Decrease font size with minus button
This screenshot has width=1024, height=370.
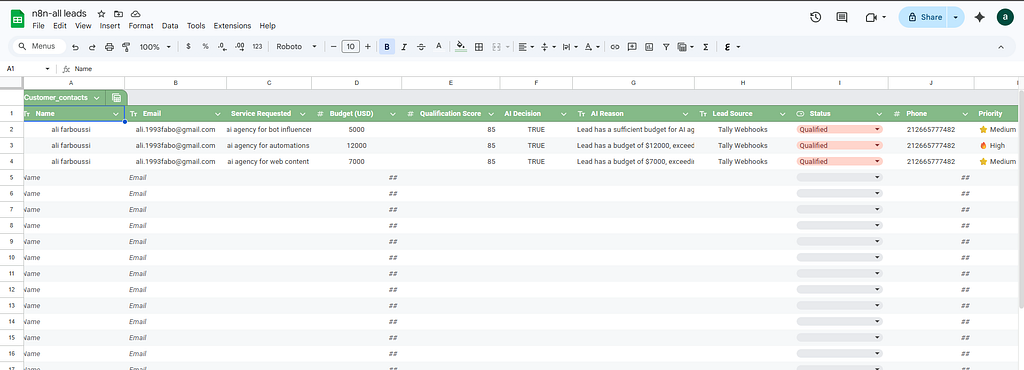334,47
